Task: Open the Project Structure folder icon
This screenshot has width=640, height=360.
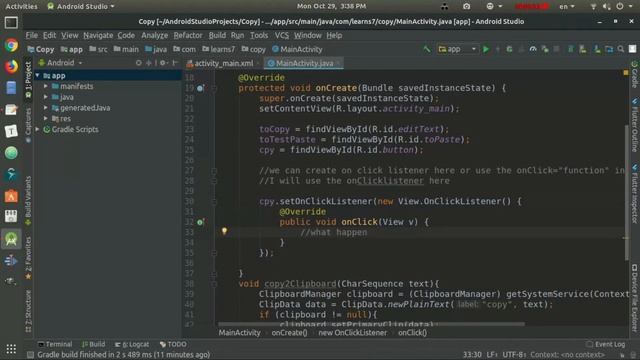Action: (609, 49)
